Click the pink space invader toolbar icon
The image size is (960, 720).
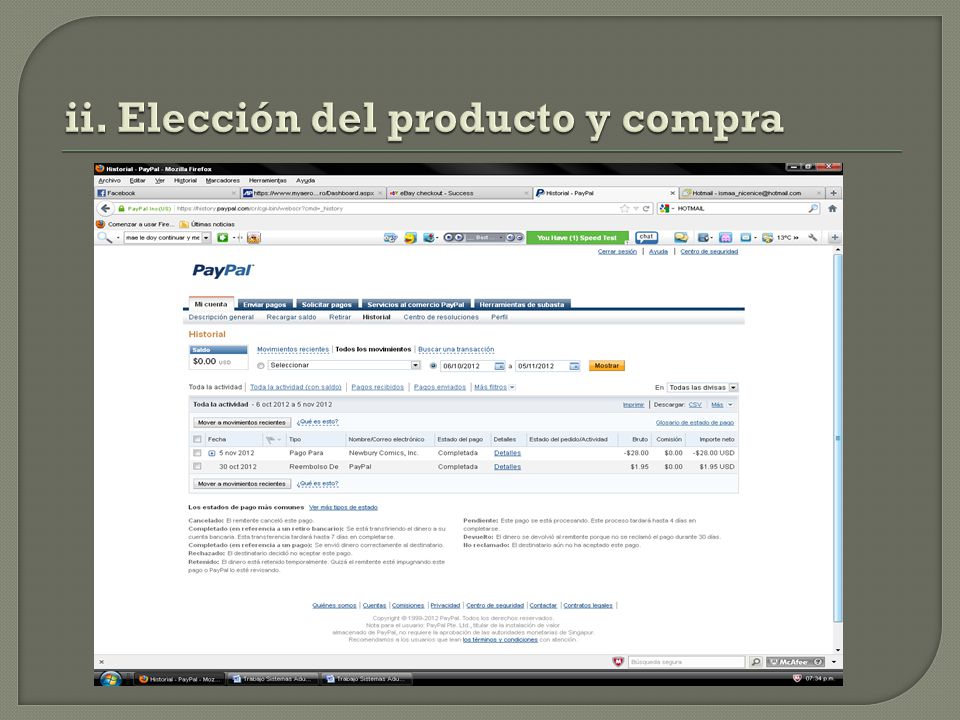click(x=726, y=238)
